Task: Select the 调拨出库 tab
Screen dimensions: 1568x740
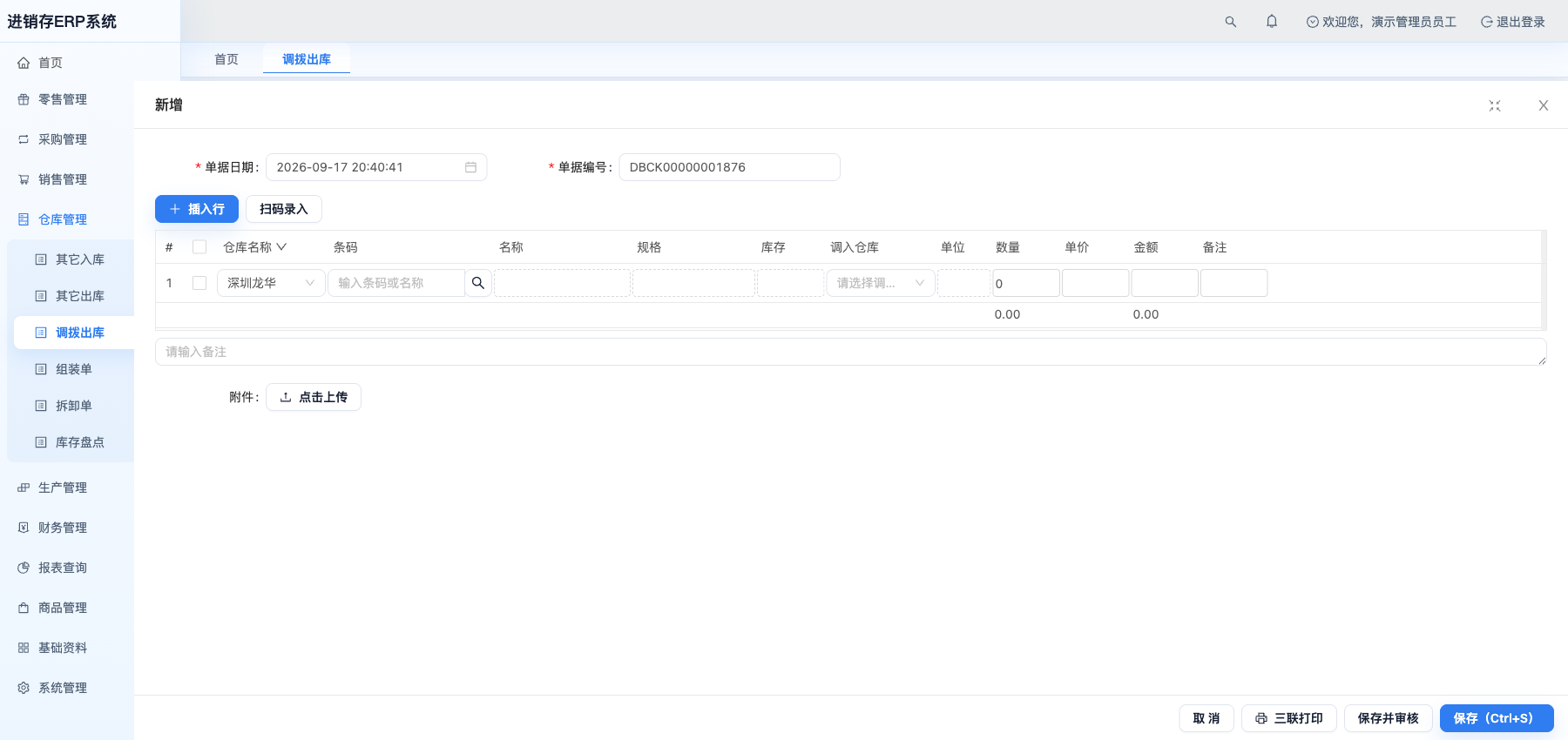Action: (307, 59)
